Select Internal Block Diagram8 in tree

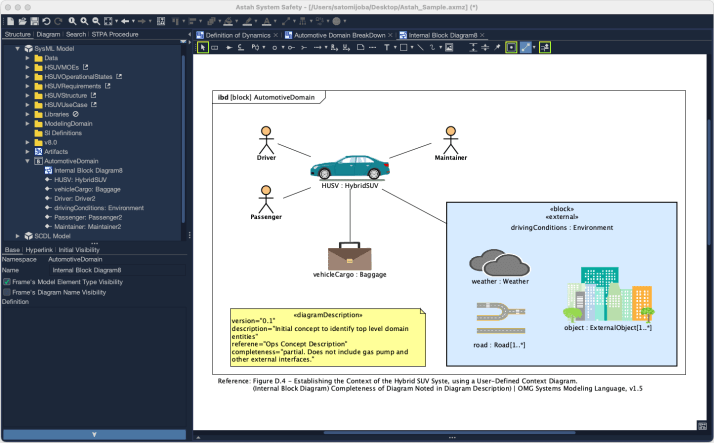(87, 170)
